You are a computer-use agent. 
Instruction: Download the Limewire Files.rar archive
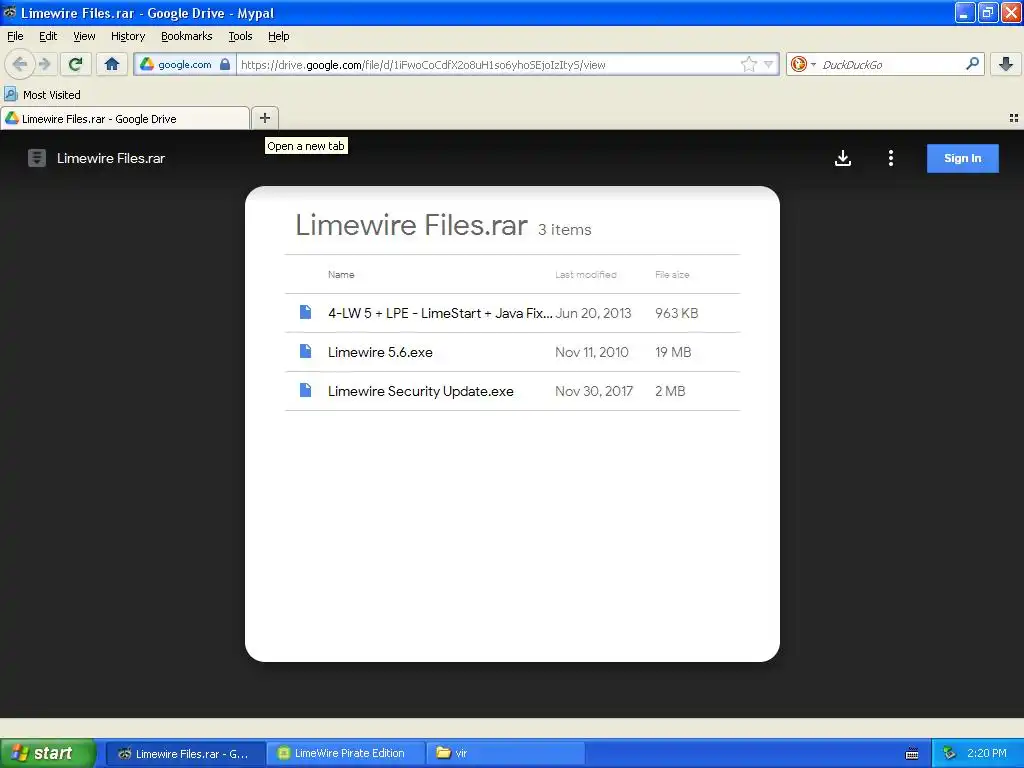[x=842, y=158]
